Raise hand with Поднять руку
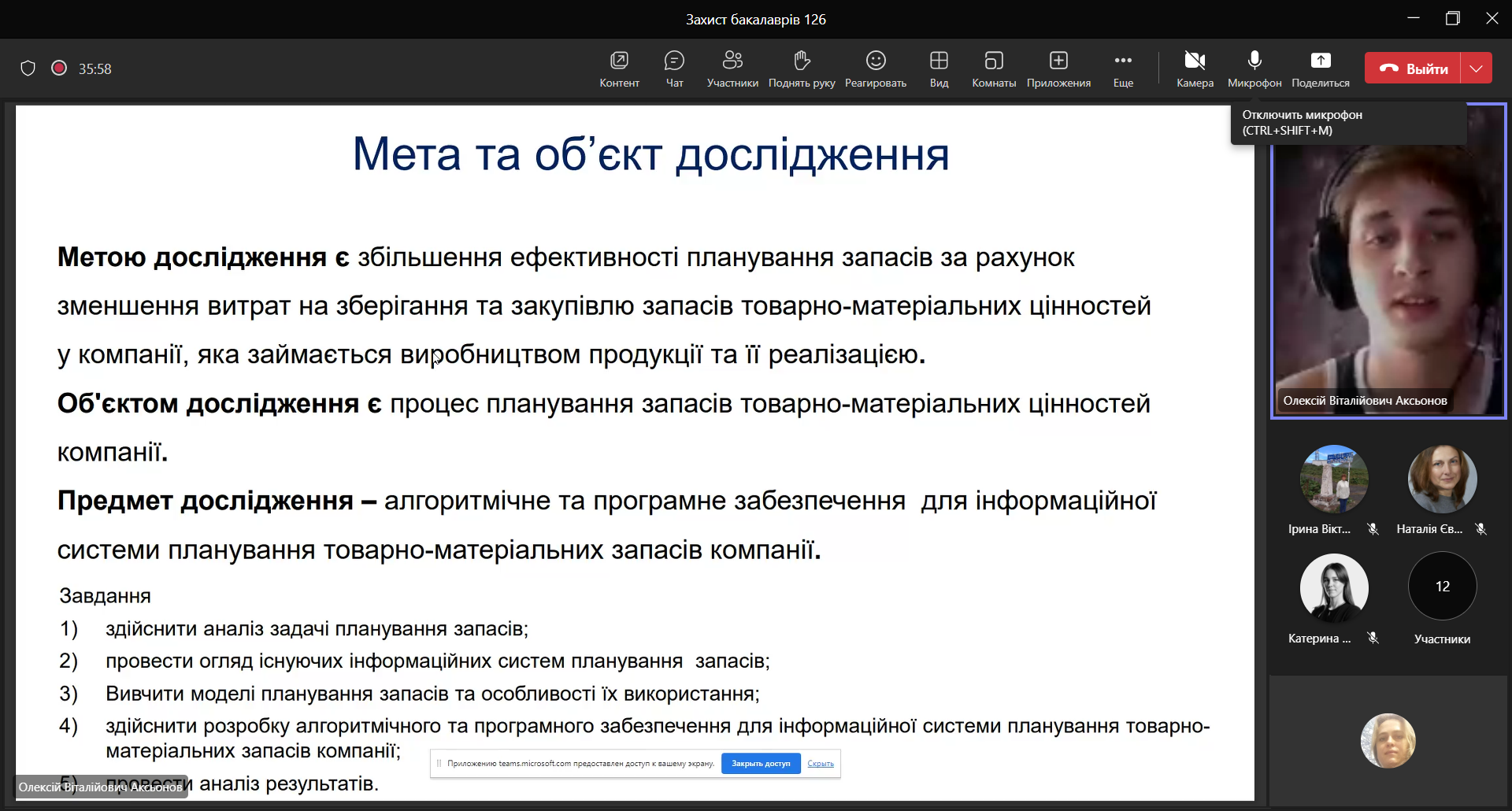This screenshot has height=811, width=1512. (x=802, y=69)
